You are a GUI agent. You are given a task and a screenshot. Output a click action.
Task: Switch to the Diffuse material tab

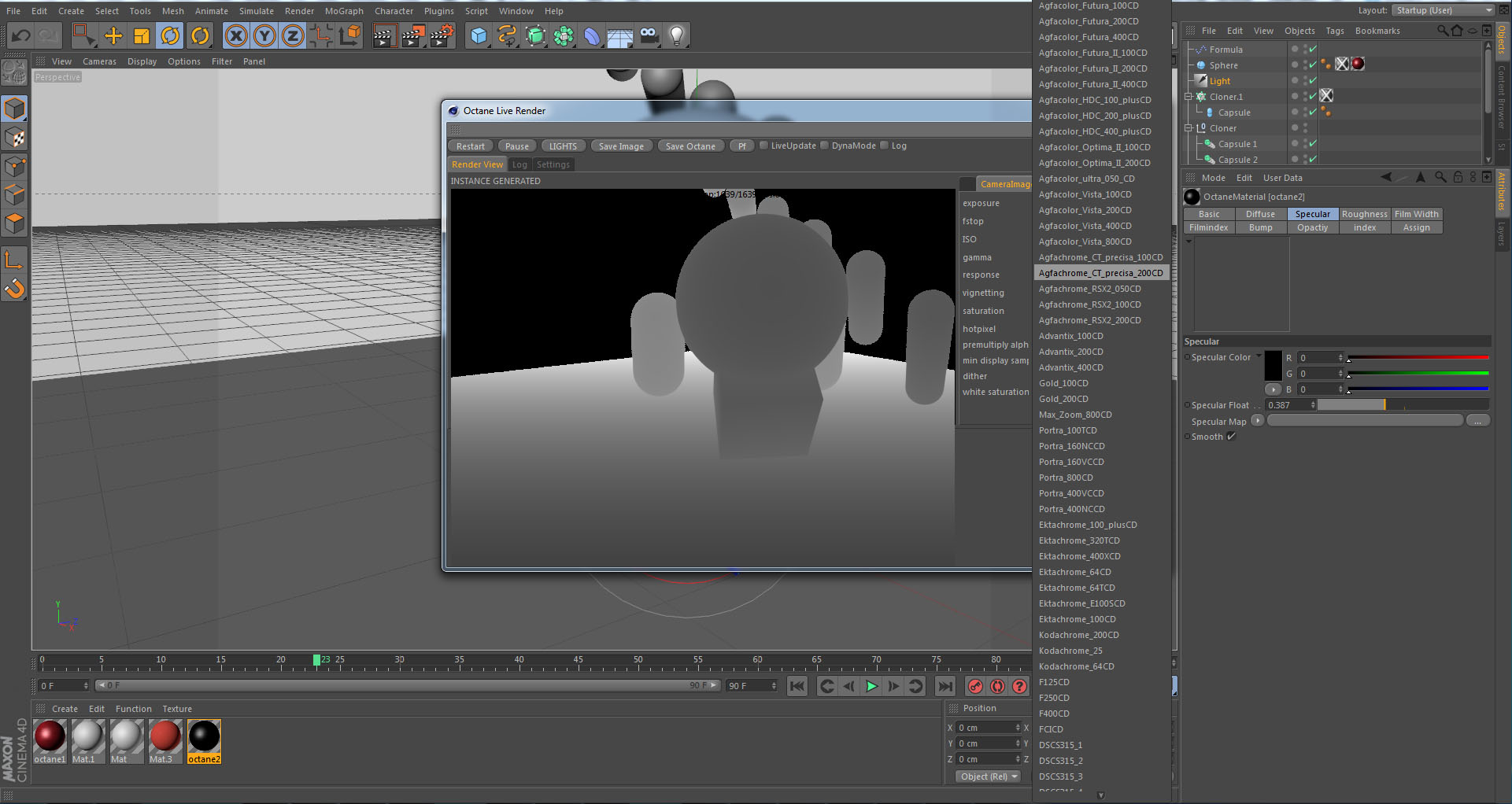click(x=1260, y=214)
